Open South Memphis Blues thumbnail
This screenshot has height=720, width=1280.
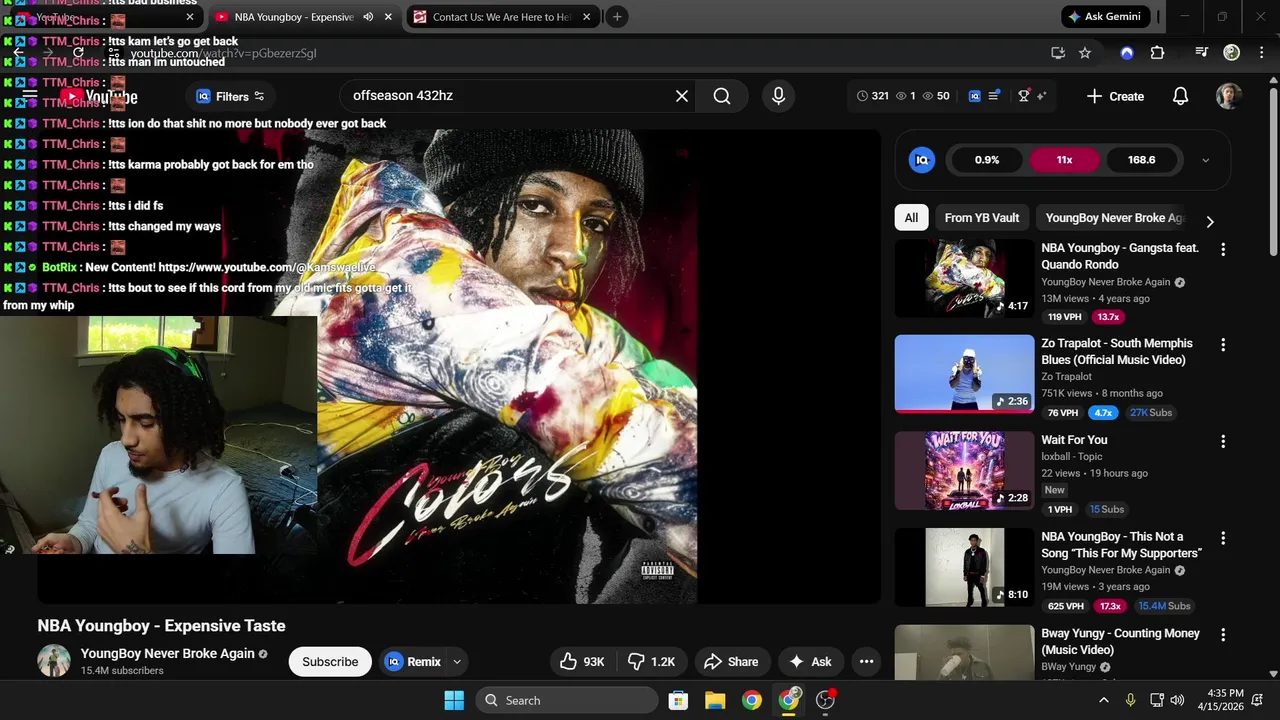click(964, 374)
